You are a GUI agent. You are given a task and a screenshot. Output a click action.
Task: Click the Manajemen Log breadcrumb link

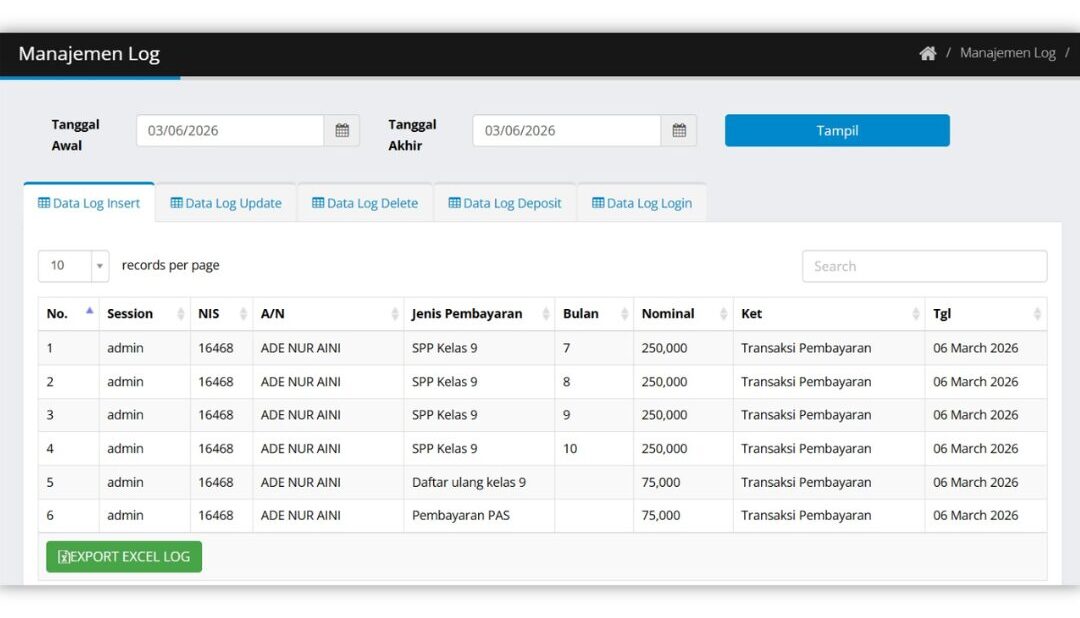pyautogui.click(x=1007, y=53)
